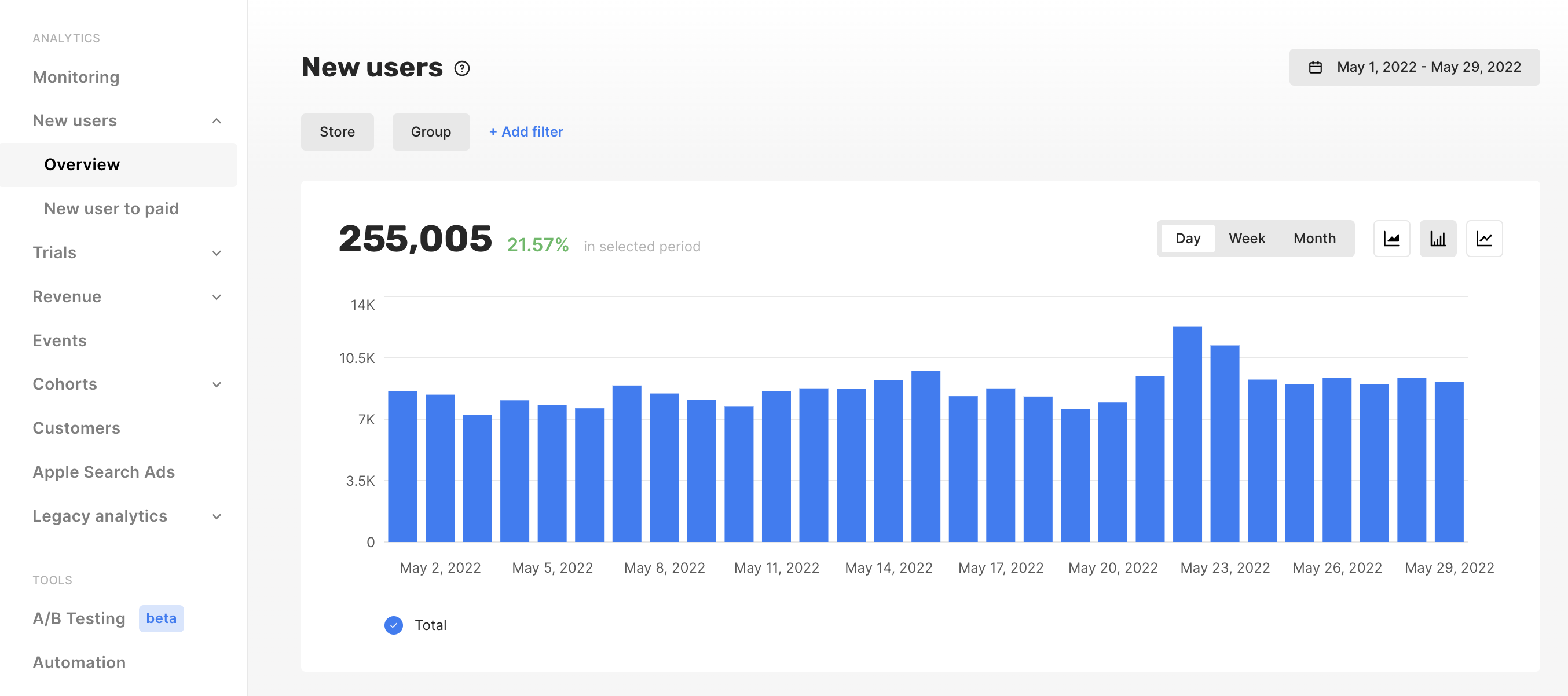Collapse the New users sidebar section
1568x696 pixels.
[216, 121]
